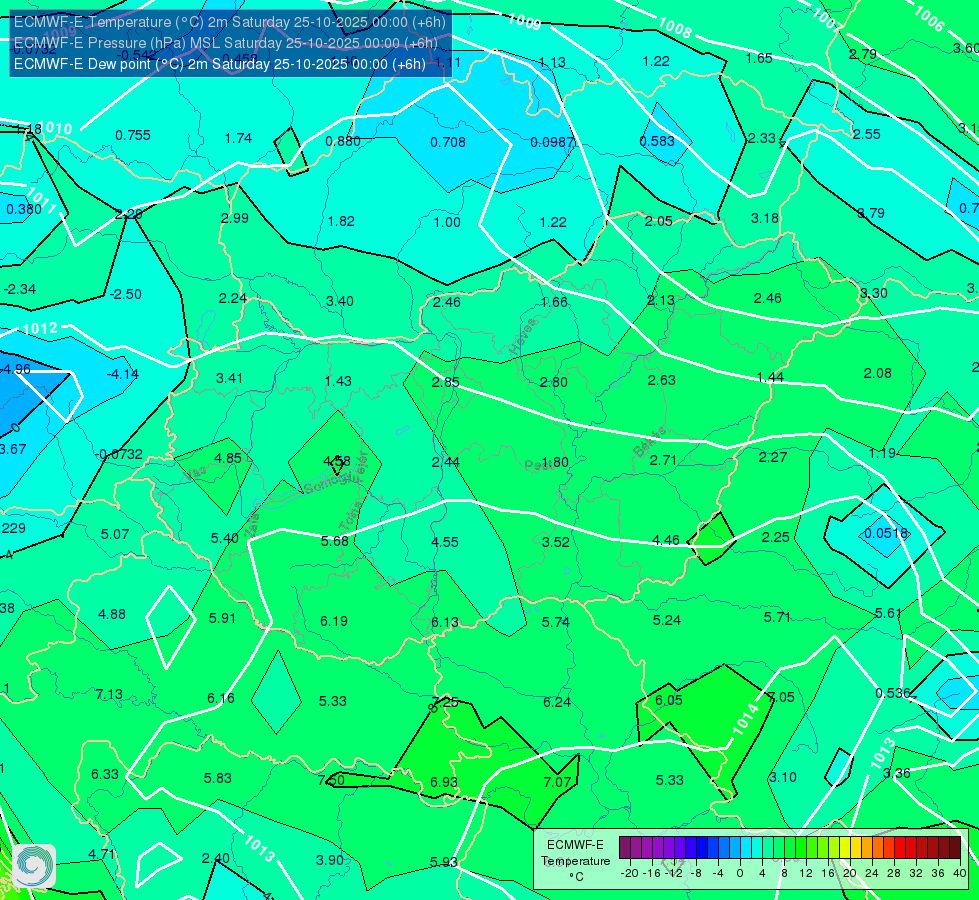This screenshot has height=900, width=979.
Task: Click the negative value -2.50
Action: tap(125, 294)
